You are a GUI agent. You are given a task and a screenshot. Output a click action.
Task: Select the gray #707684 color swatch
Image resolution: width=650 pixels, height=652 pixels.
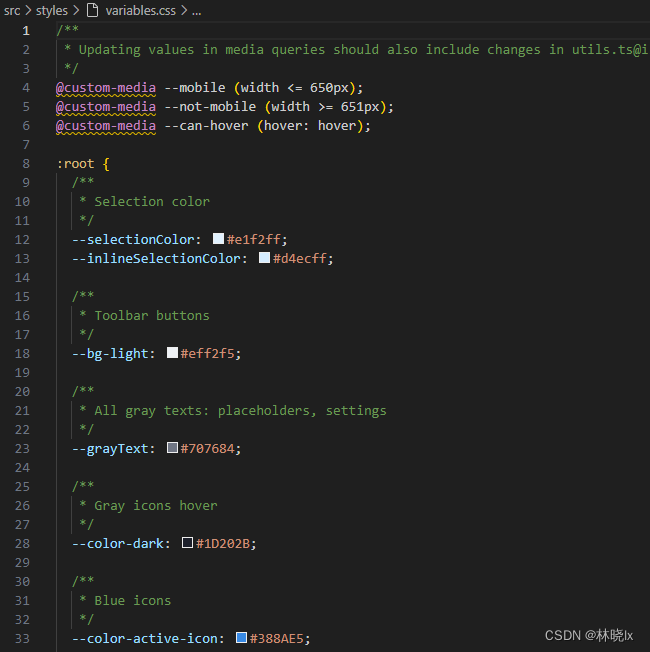tap(172, 448)
